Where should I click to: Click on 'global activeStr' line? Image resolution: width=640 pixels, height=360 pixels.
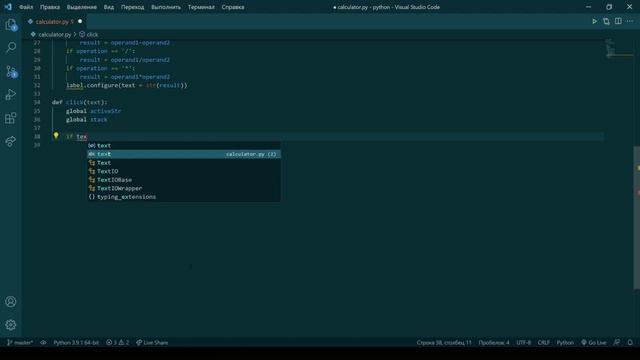pos(93,111)
